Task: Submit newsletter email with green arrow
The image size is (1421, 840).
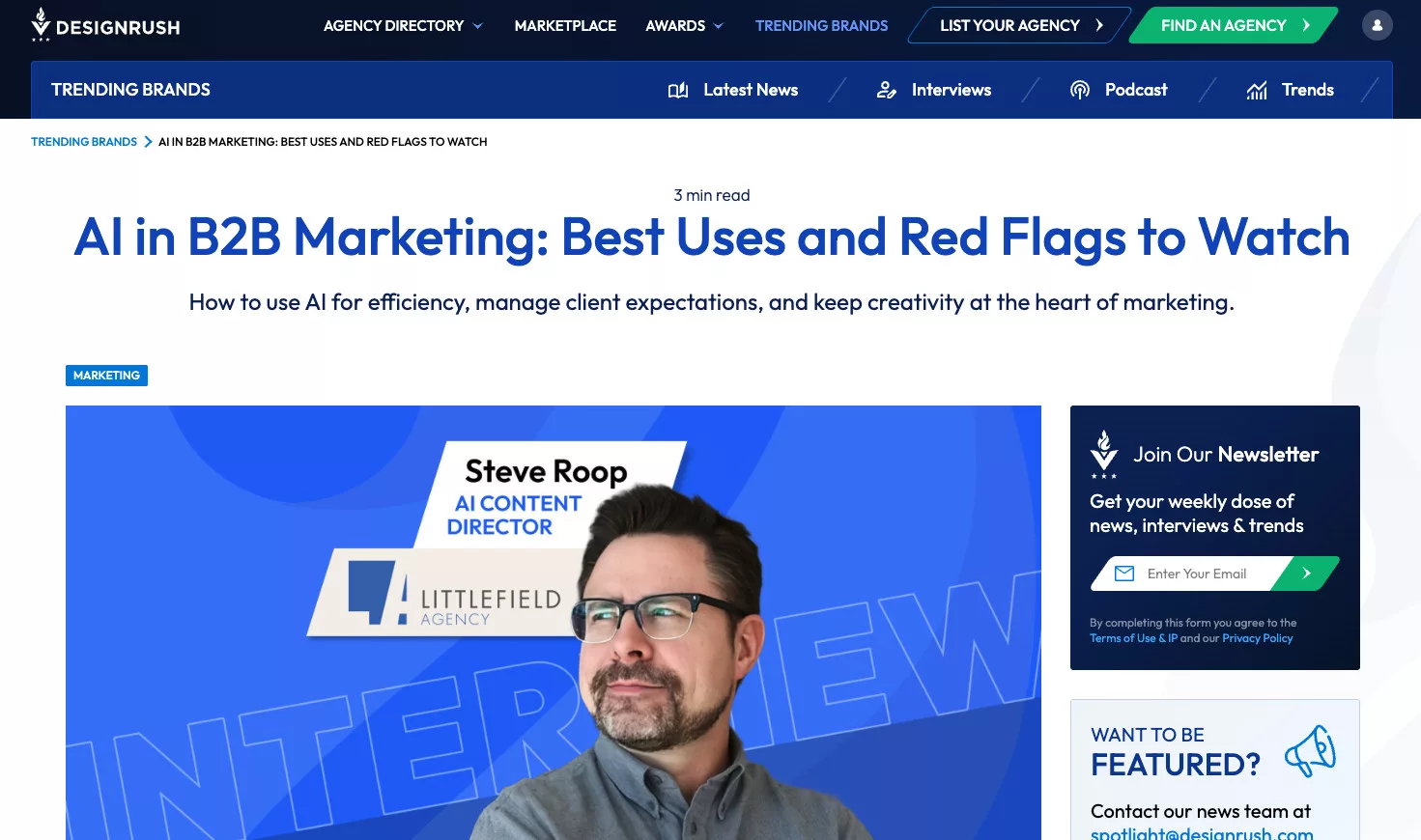Action: [x=1306, y=574]
